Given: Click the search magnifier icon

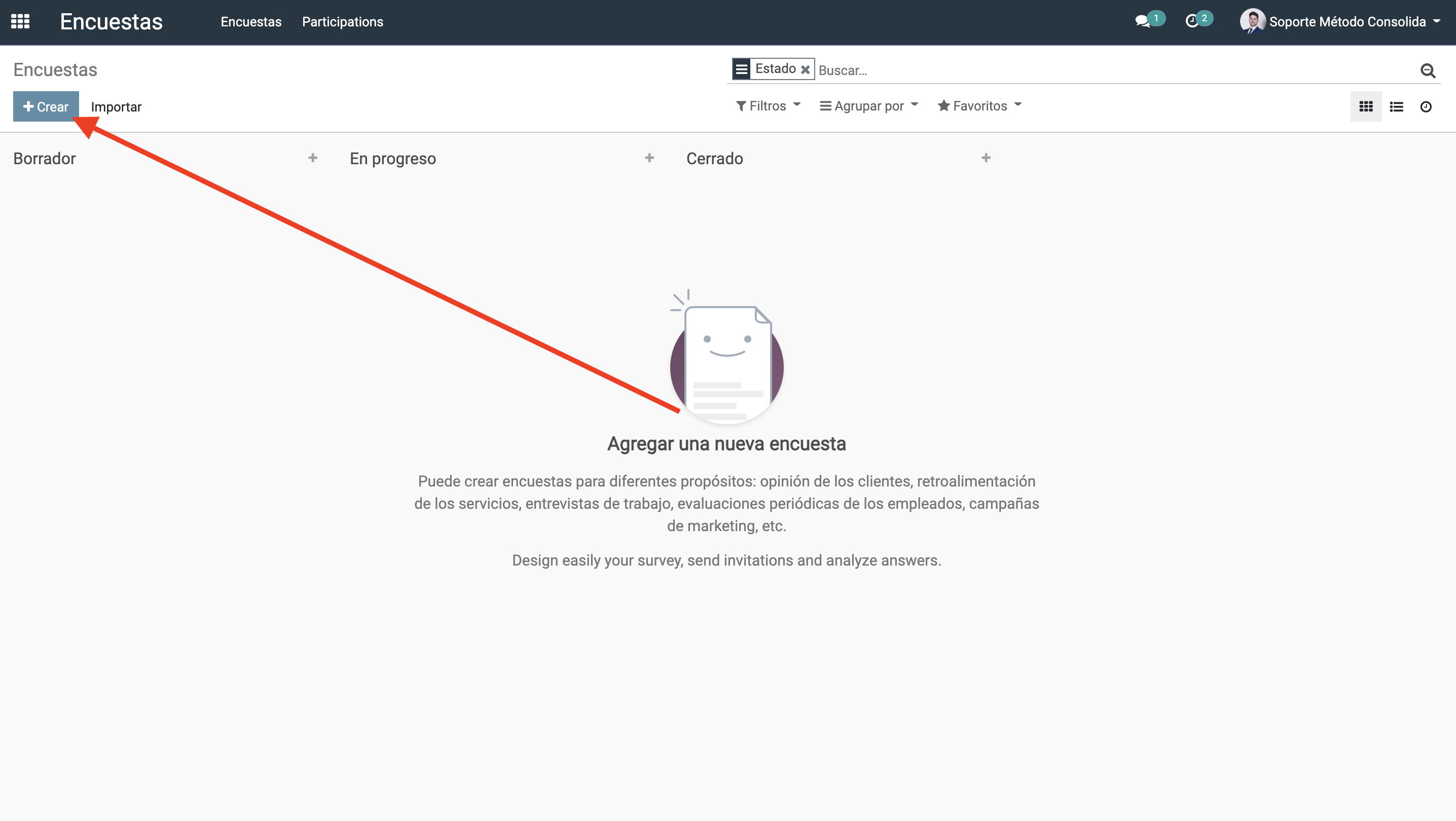Looking at the screenshot, I should [1428, 70].
